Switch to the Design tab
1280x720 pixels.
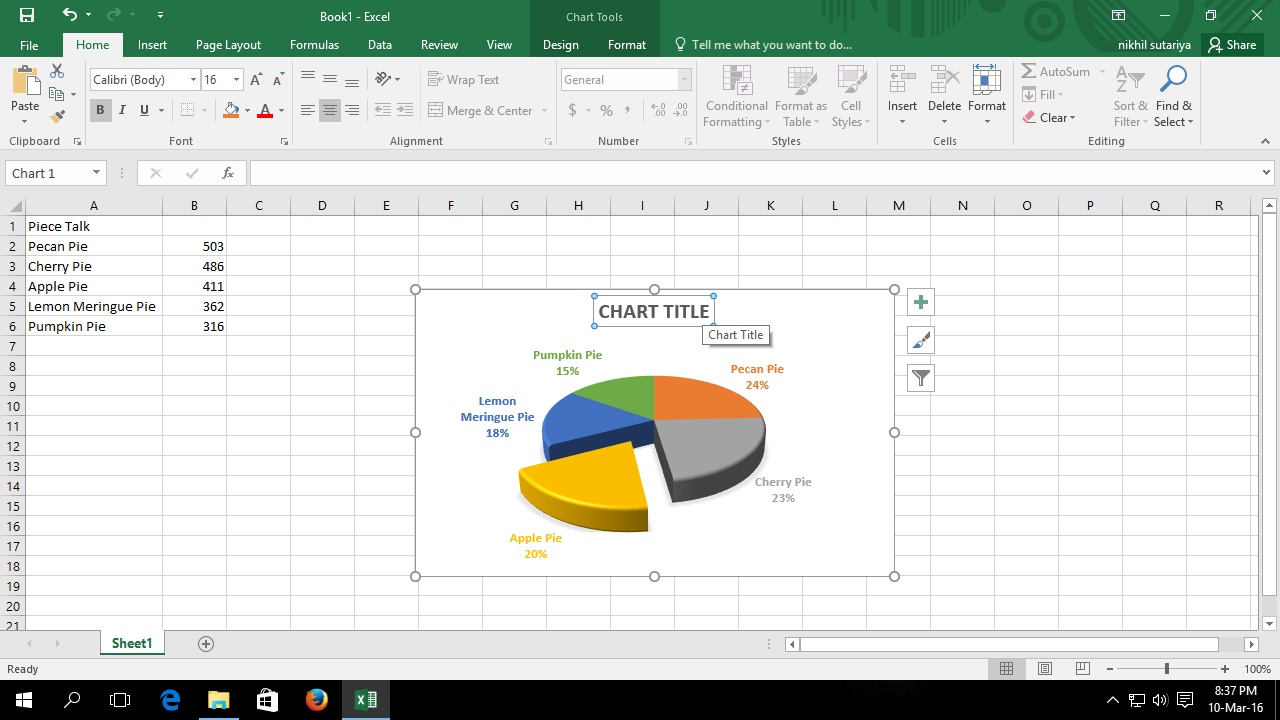[x=560, y=45]
